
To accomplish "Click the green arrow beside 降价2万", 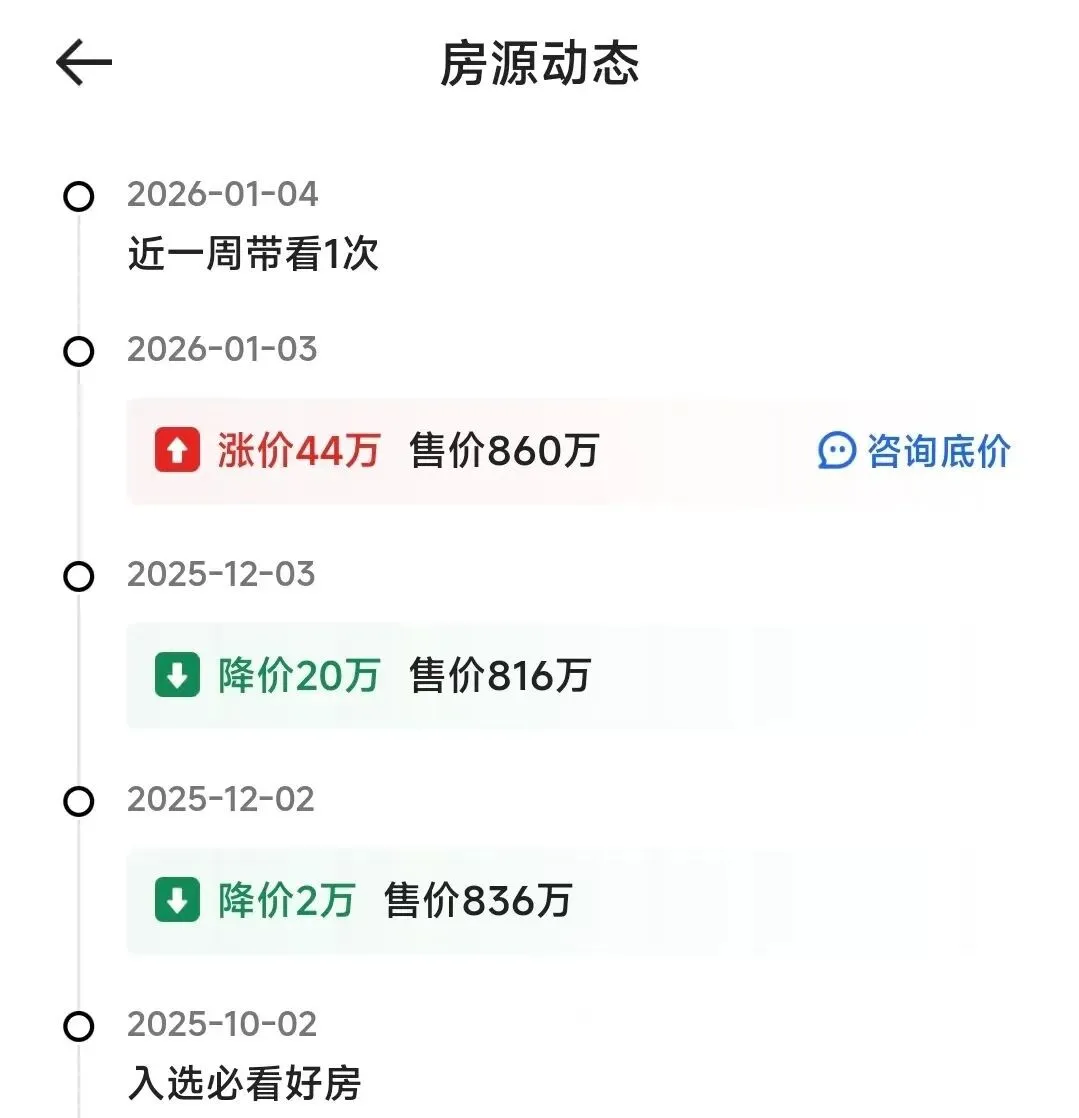I will coord(177,901).
